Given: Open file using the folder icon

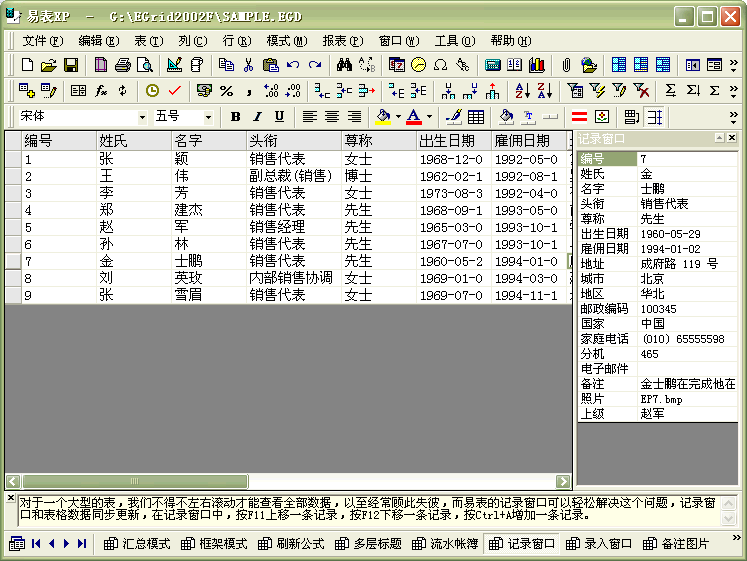Looking at the screenshot, I should click(49, 65).
